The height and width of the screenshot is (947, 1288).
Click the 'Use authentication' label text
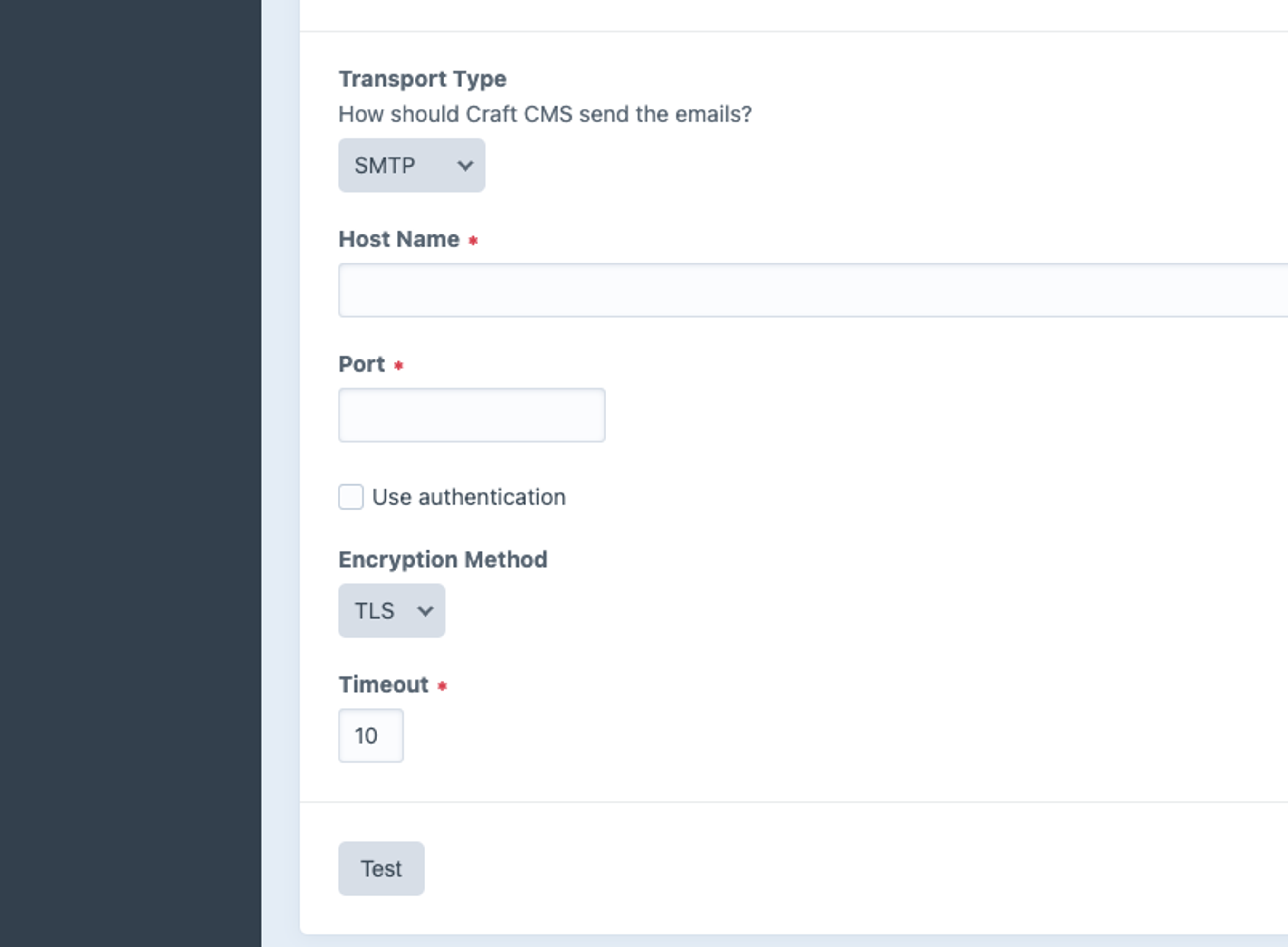[x=469, y=497]
